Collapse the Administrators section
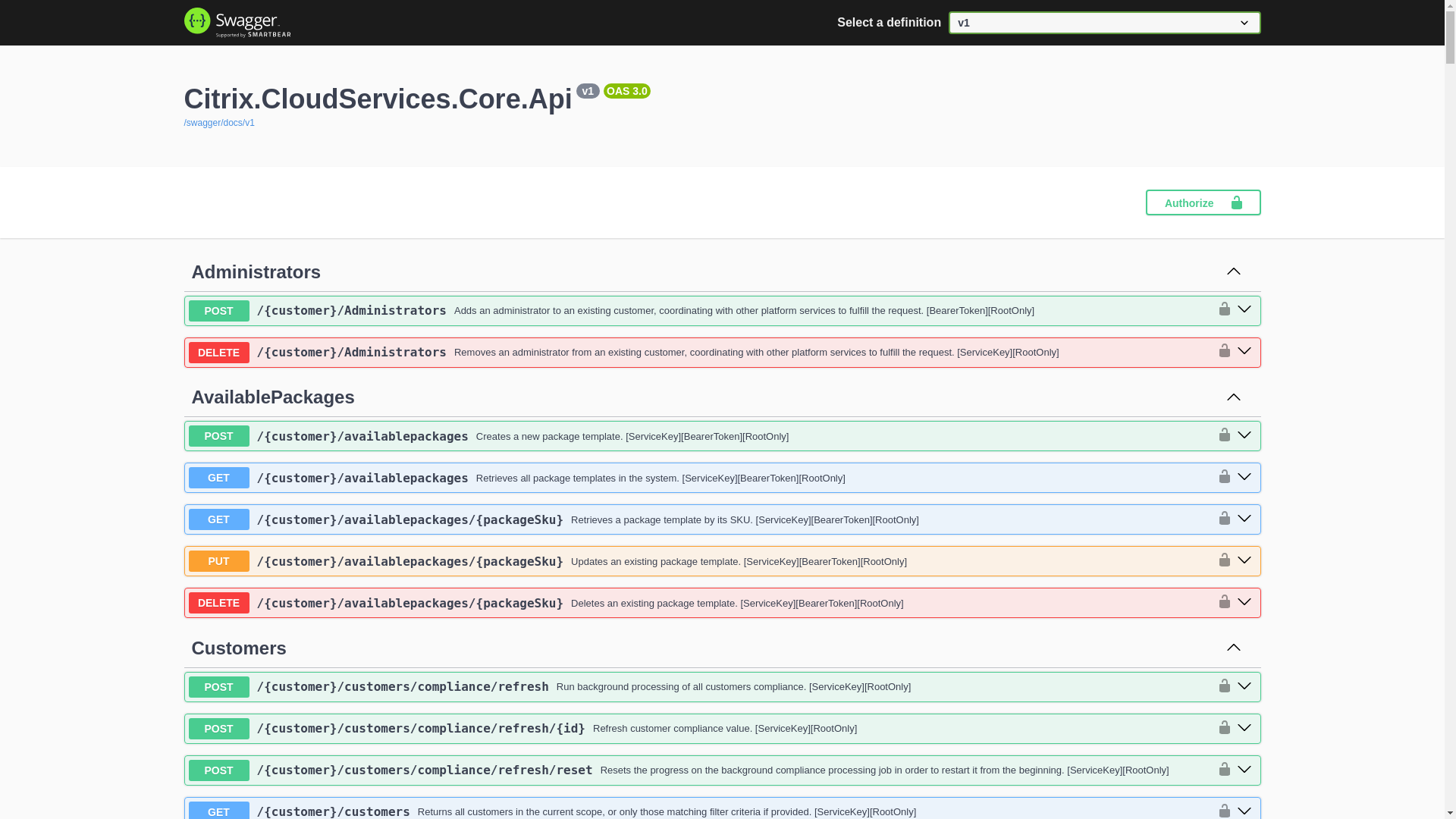Viewport: 1456px width, 819px height. point(1233,271)
